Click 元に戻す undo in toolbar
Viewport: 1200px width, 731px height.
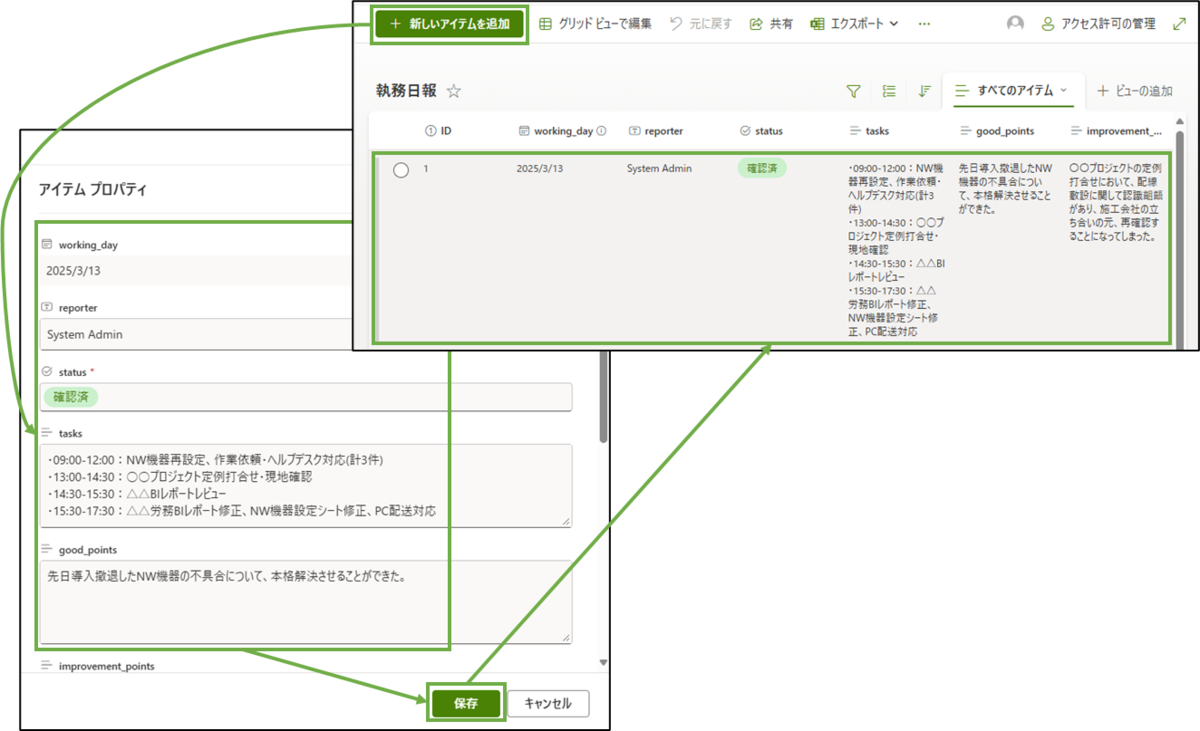[x=700, y=24]
